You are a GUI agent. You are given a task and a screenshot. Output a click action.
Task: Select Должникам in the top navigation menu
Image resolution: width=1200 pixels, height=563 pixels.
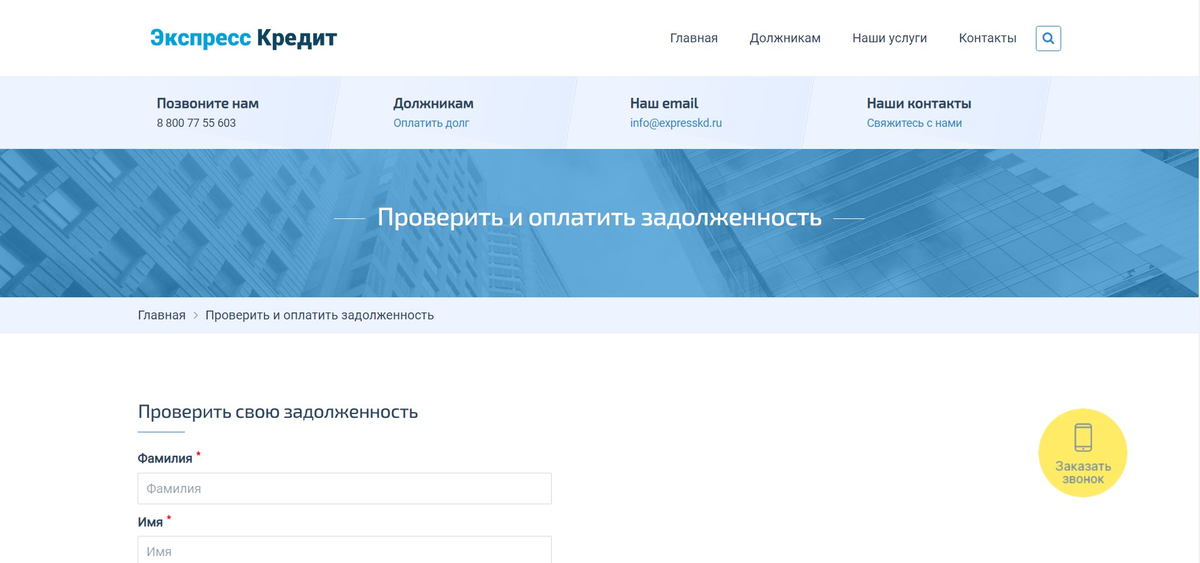pos(785,38)
